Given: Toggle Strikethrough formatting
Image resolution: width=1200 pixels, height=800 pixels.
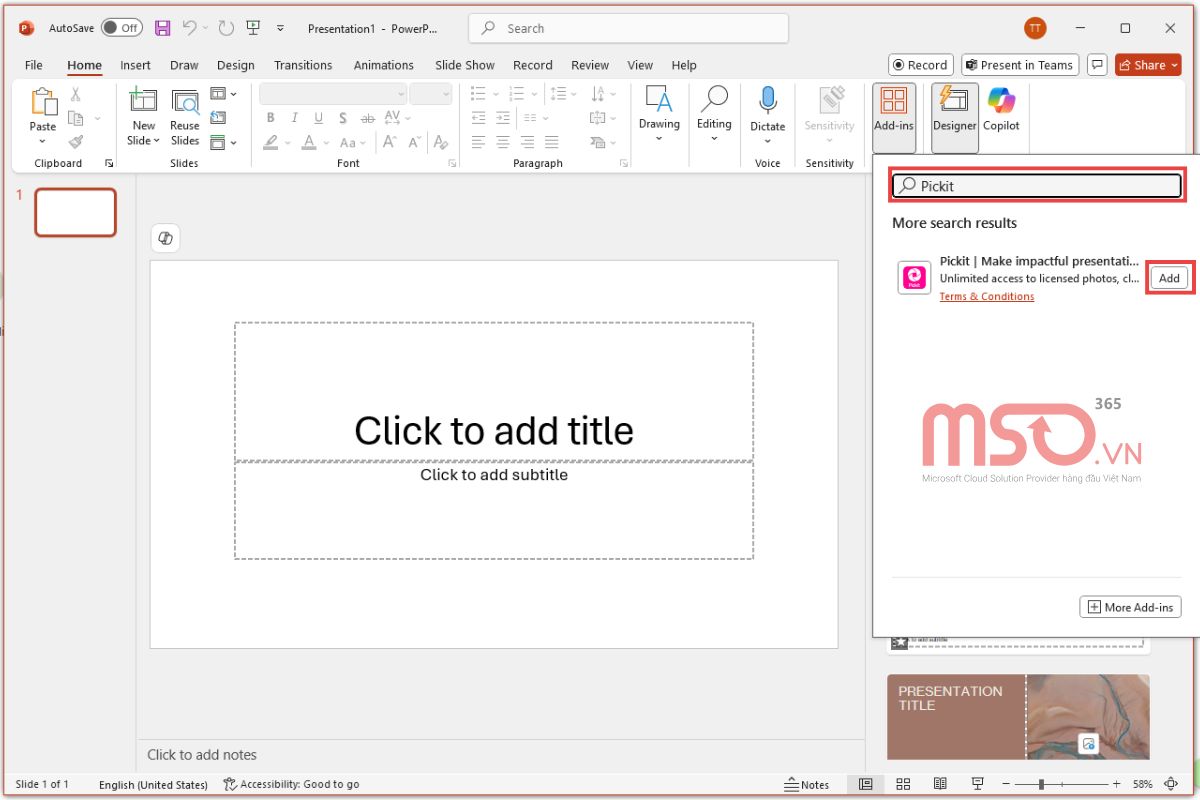Looking at the screenshot, I should point(366,118).
